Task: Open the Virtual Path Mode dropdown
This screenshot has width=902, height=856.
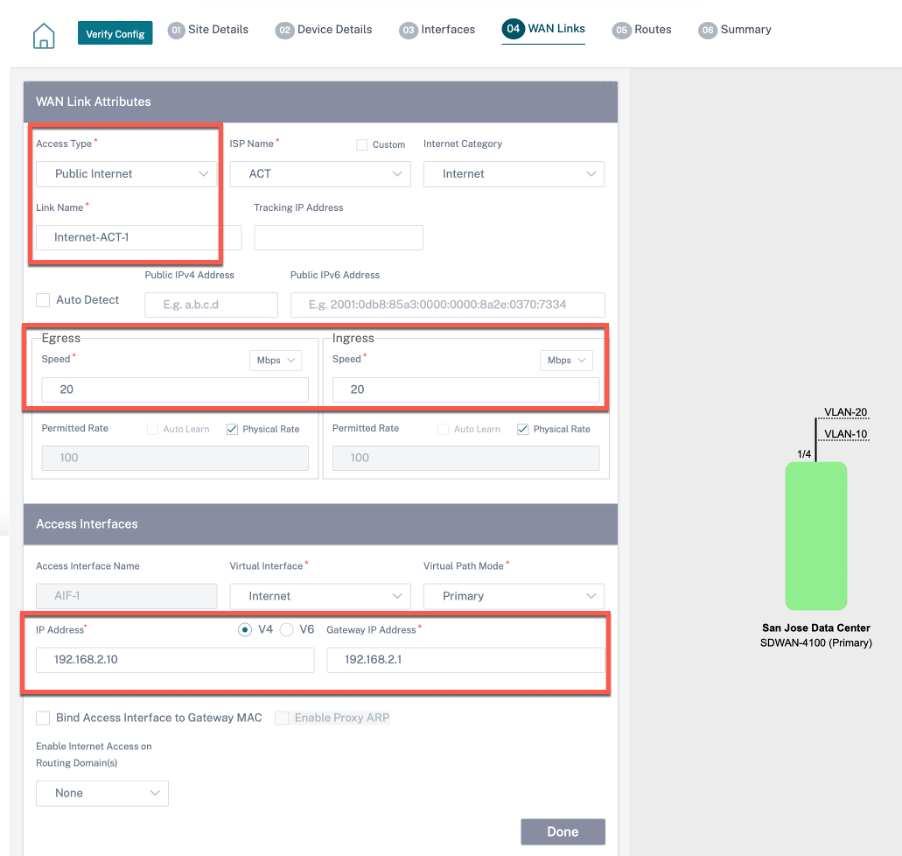Action: (x=514, y=596)
